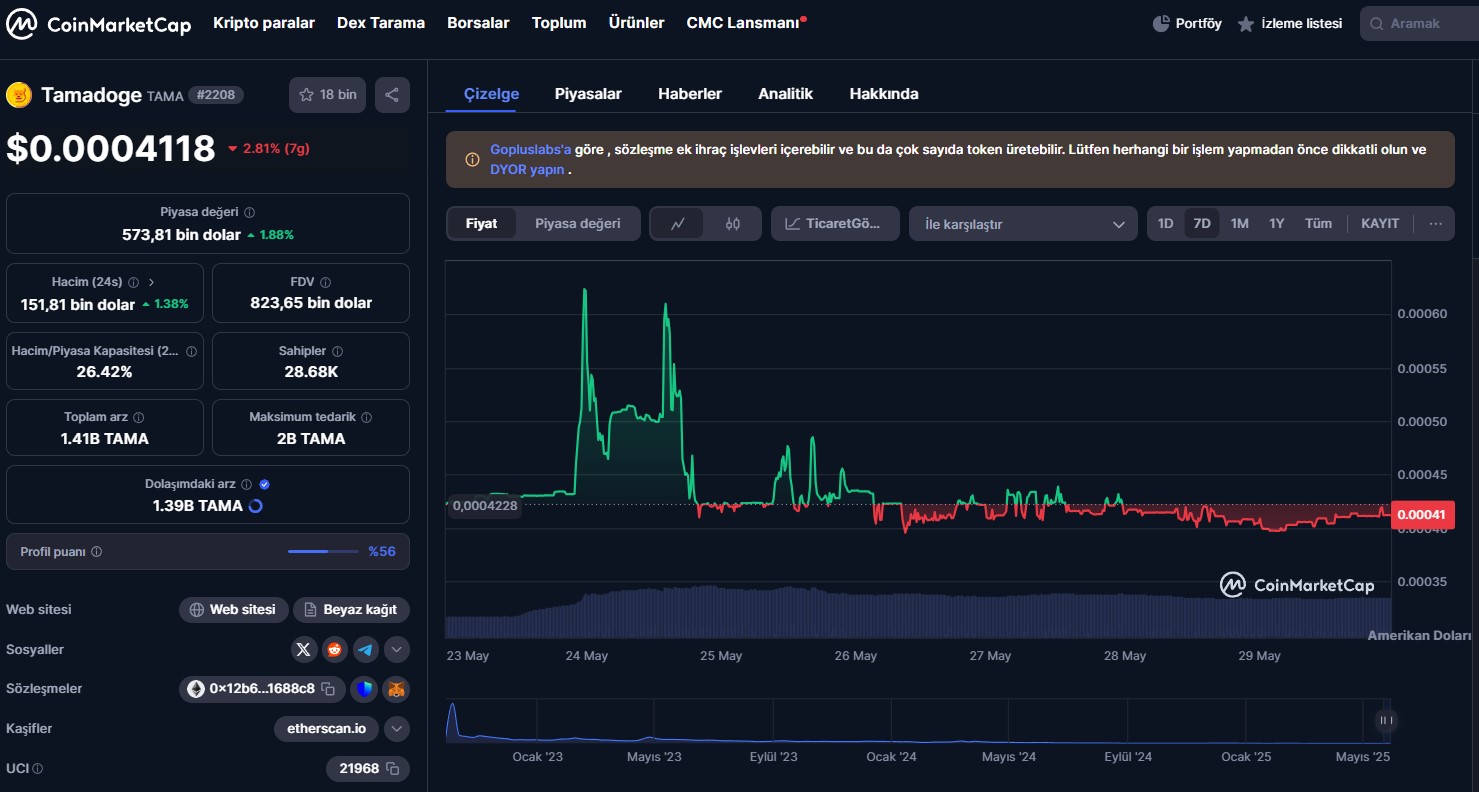1479x792 pixels.
Task: Open the Toplum menu
Action: tap(559, 23)
